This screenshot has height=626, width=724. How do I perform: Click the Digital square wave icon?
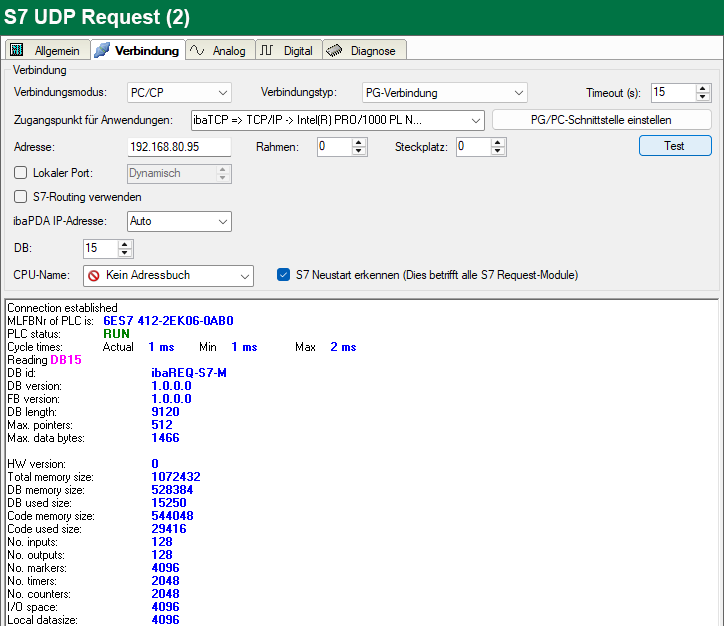pos(268,51)
